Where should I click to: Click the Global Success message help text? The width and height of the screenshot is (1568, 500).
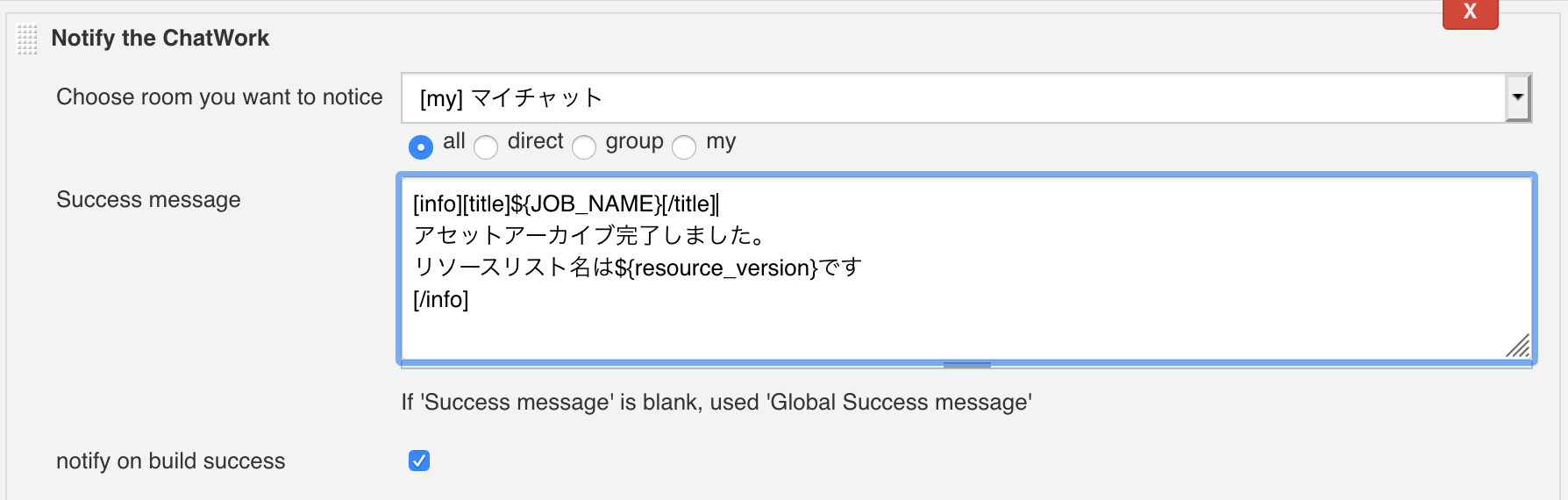716,403
